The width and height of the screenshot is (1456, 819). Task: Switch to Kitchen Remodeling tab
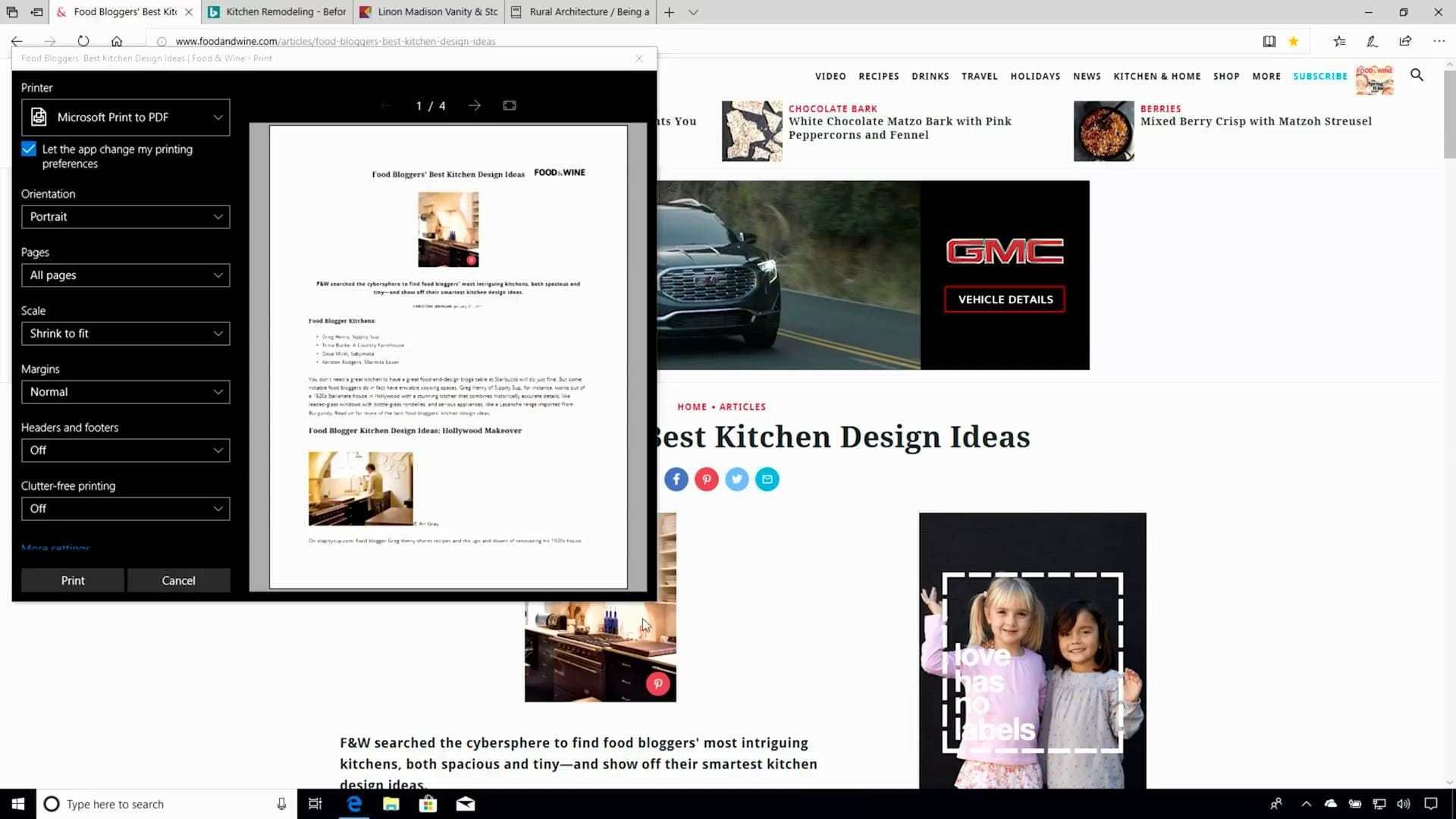pos(278,12)
